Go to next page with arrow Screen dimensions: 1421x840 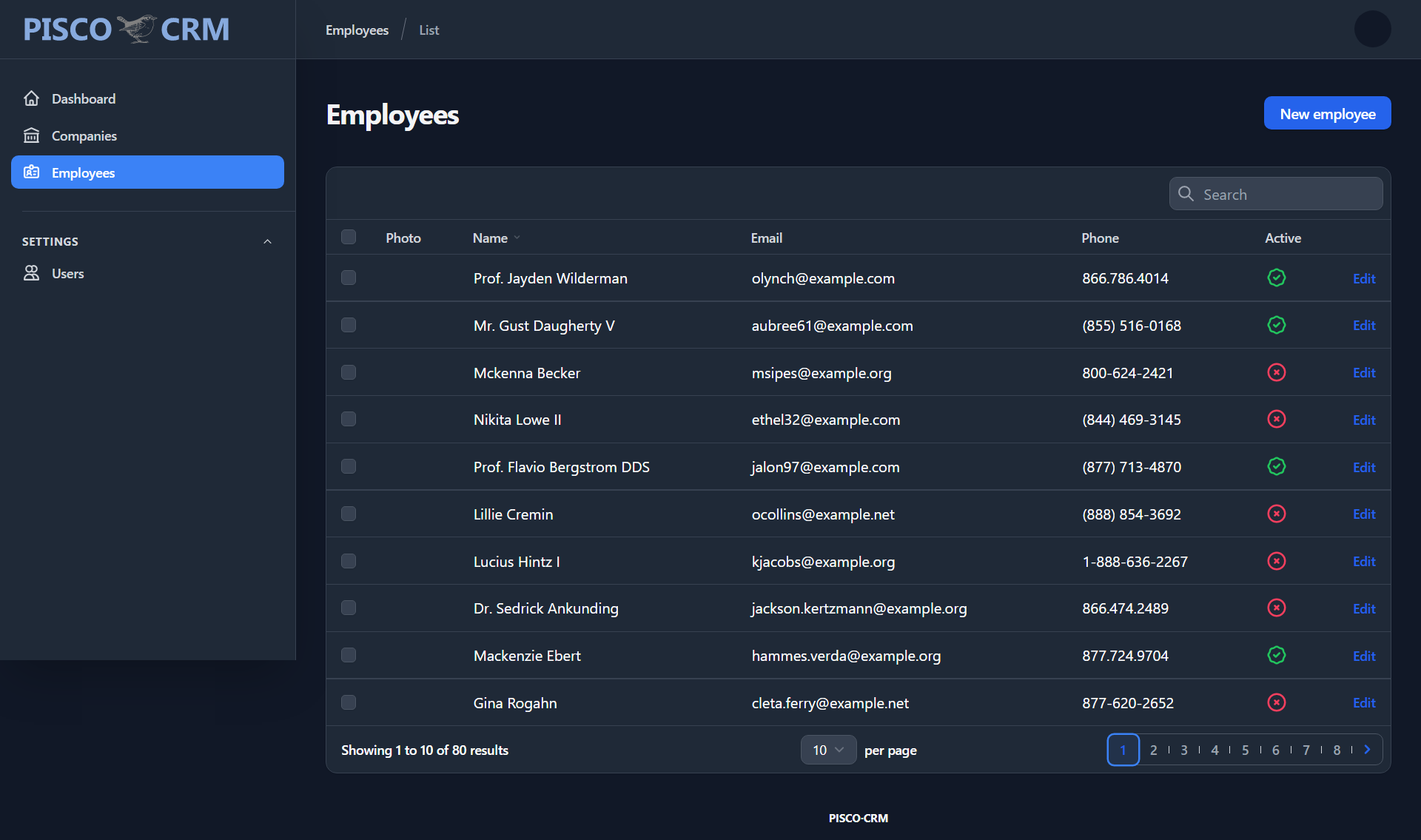pyautogui.click(x=1367, y=750)
